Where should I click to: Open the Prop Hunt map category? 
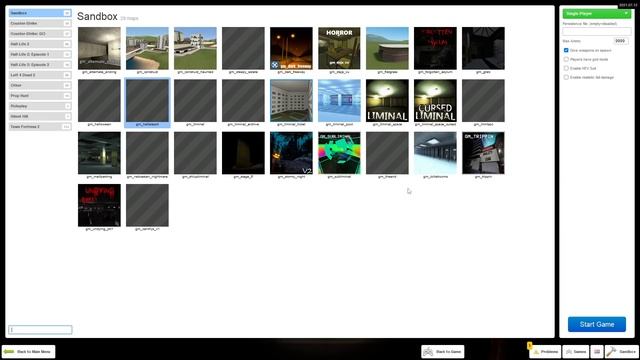point(40,96)
